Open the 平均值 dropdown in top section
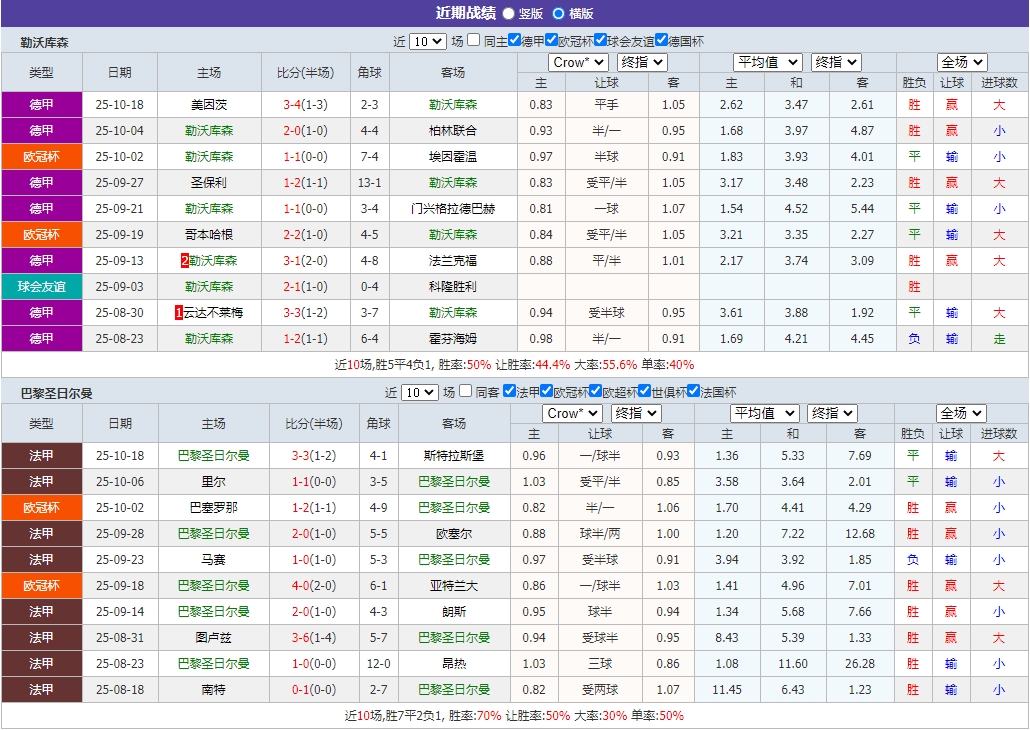 pos(766,62)
